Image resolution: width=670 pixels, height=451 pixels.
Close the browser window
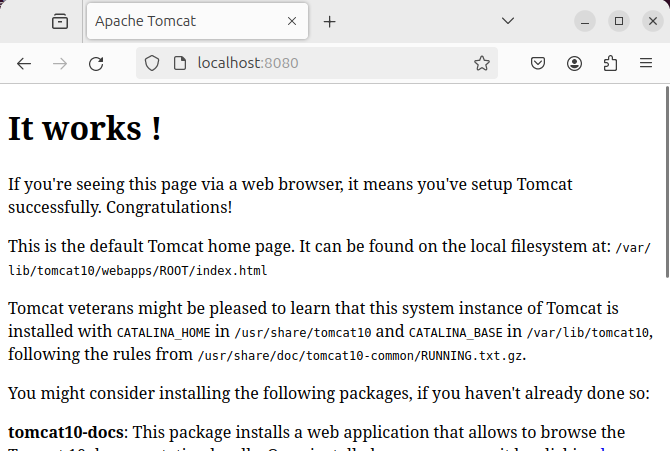pos(652,21)
